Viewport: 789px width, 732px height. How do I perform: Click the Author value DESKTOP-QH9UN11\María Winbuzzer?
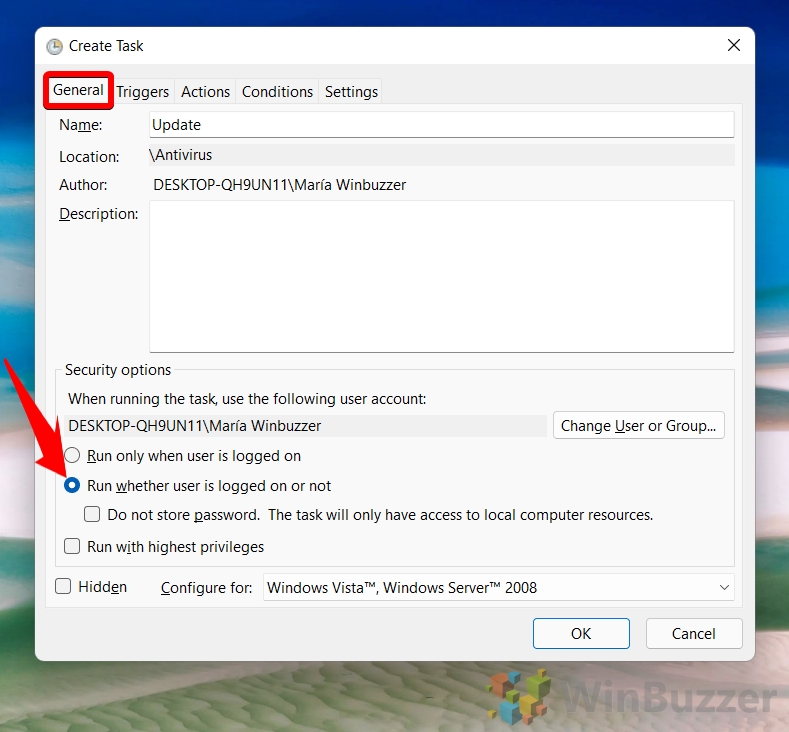click(280, 185)
